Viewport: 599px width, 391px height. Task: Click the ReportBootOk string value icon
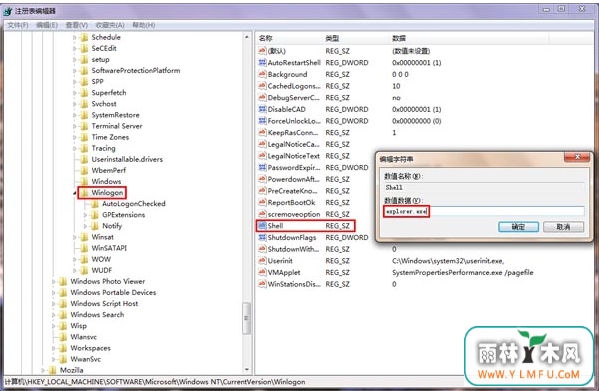[262, 202]
